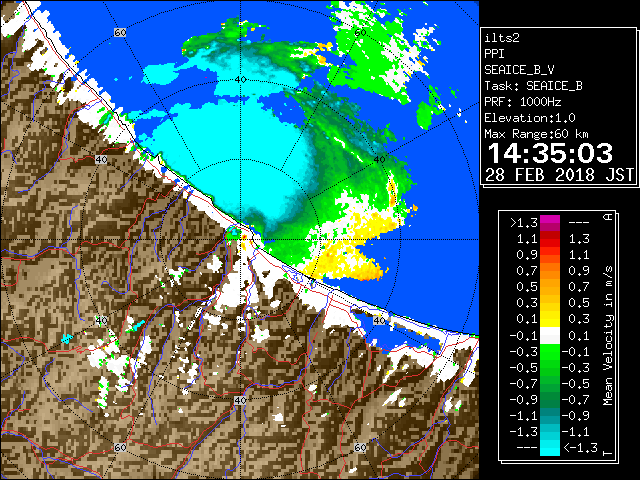640x480 pixels.
Task: Click the southwest "60" range ring label
Action: click(120, 447)
